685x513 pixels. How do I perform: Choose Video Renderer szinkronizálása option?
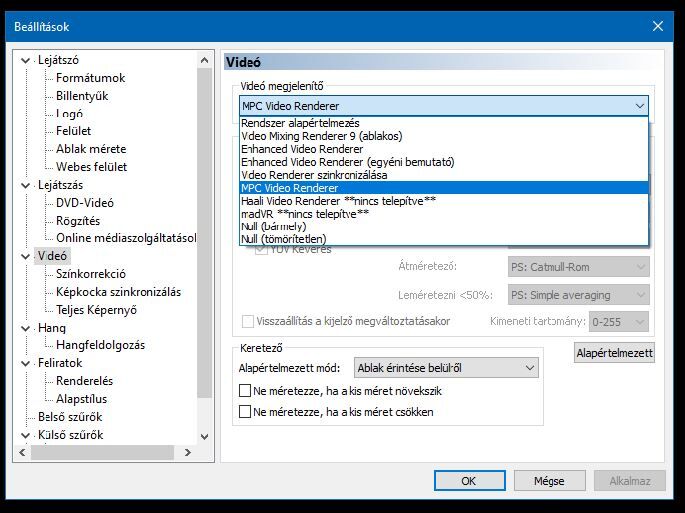444,175
